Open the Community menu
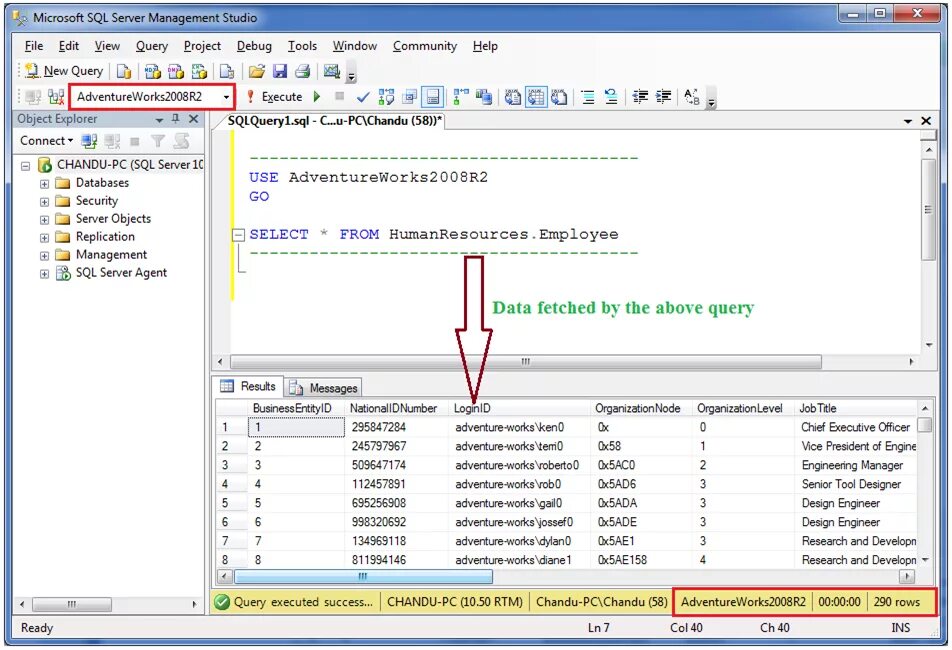 click(424, 46)
